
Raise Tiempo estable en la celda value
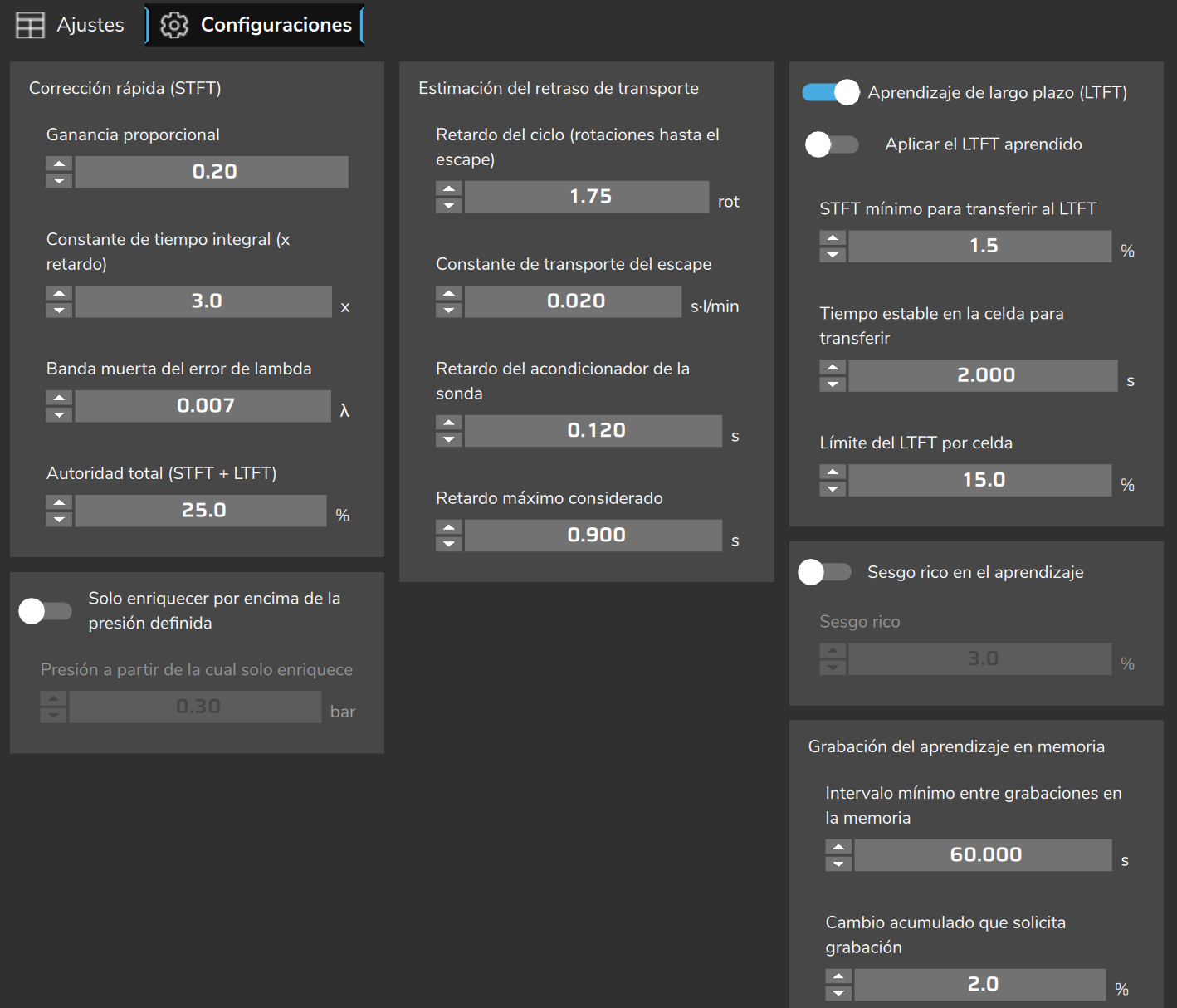[833, 368]
